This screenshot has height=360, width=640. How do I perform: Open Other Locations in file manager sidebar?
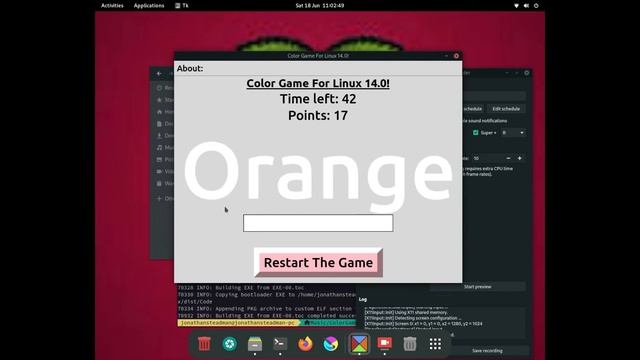[x=165, y=199]
